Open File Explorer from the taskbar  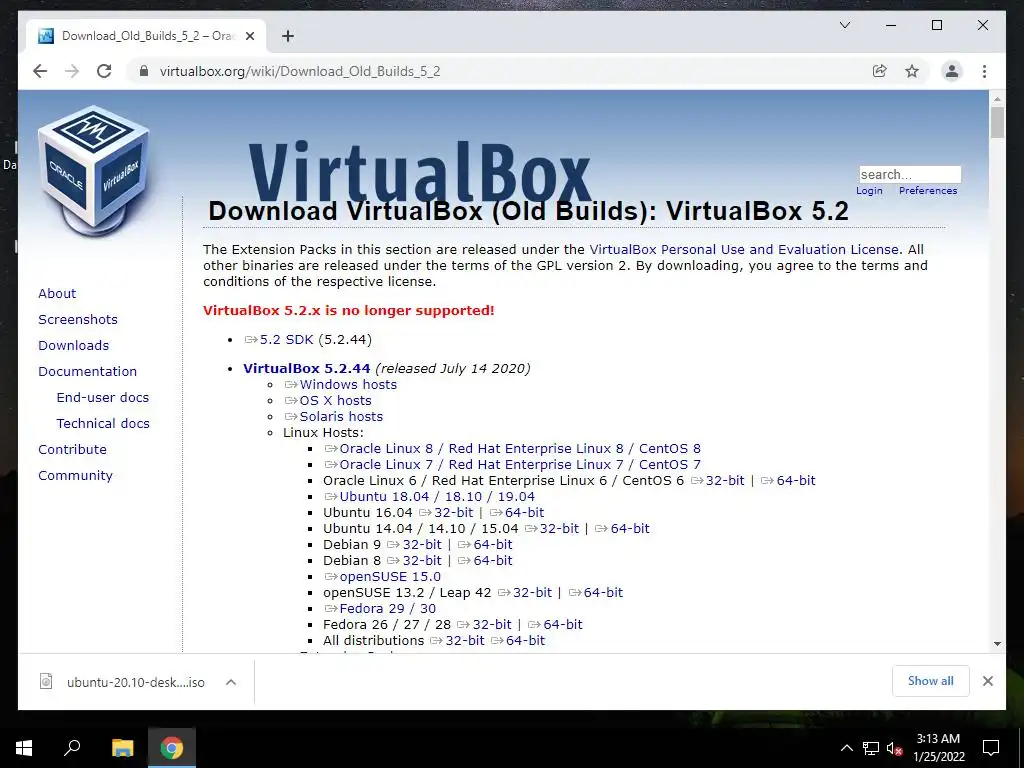(122, 748)
